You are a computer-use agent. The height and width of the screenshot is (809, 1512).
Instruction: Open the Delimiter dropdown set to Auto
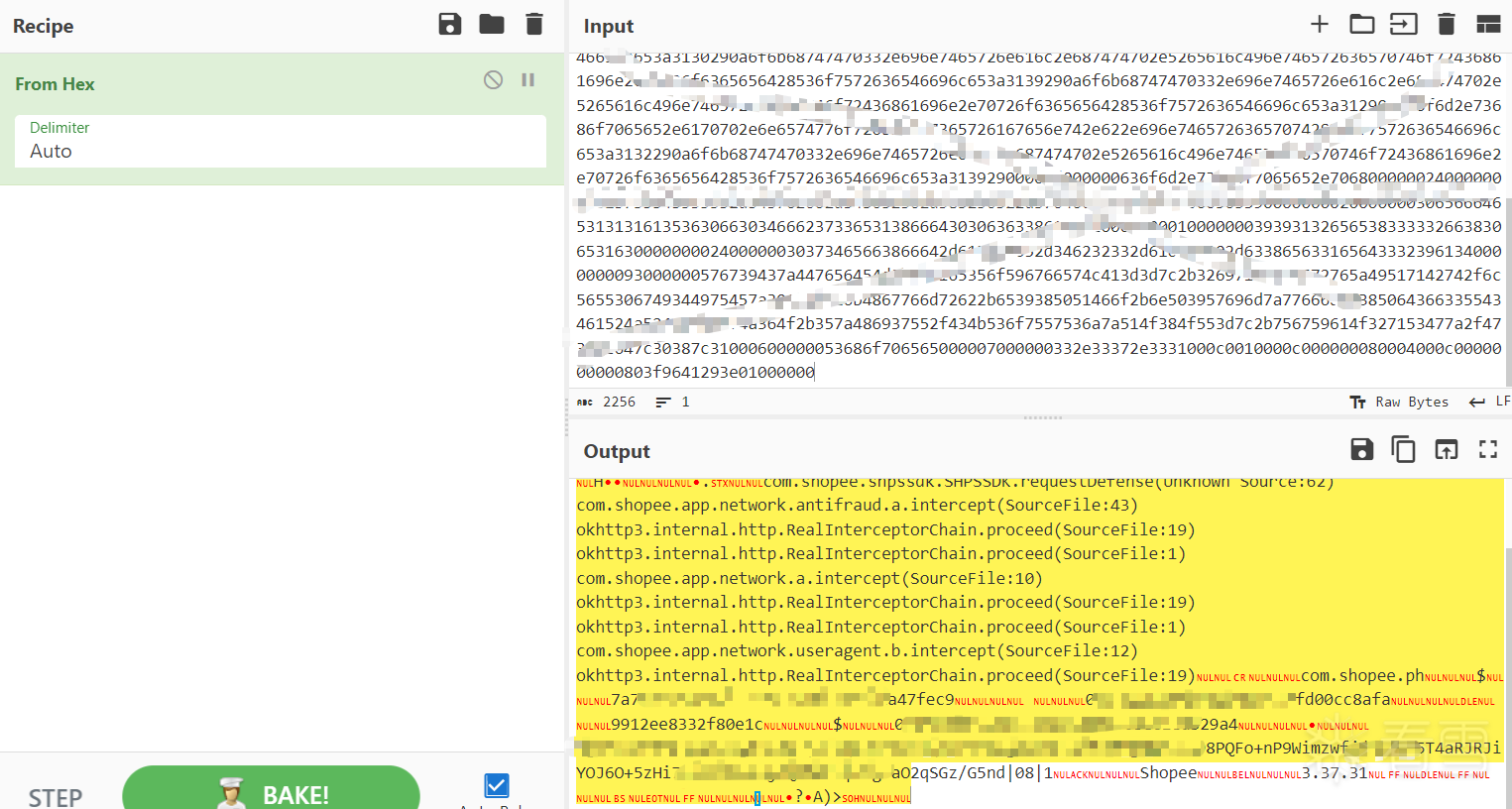[x=281, y=141]
